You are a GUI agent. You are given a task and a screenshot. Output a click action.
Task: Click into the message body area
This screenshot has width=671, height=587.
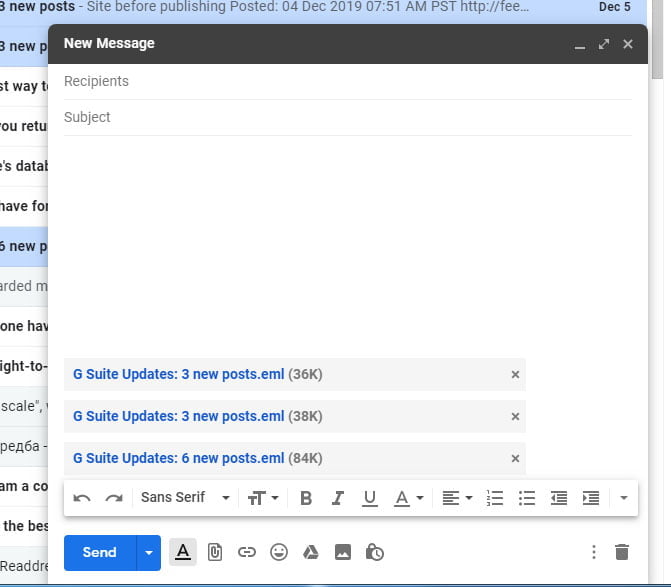[347, 246]
